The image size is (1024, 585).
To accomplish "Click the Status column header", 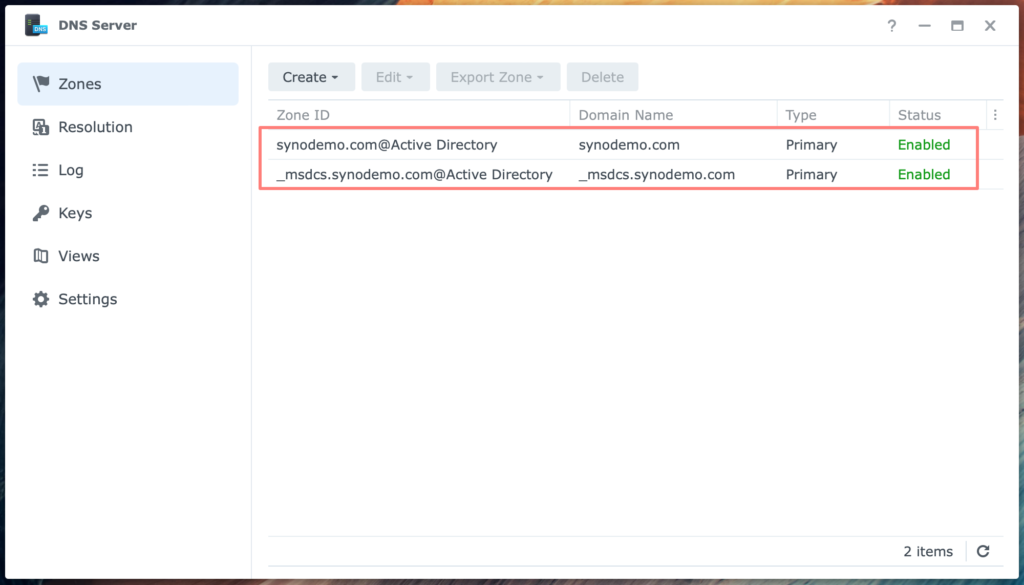I will (921, 114).
